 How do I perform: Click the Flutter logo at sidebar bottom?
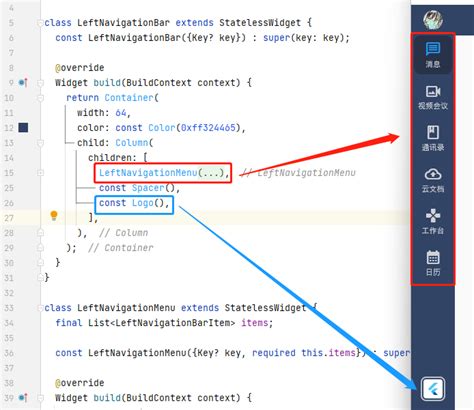(x=433, y=388)
